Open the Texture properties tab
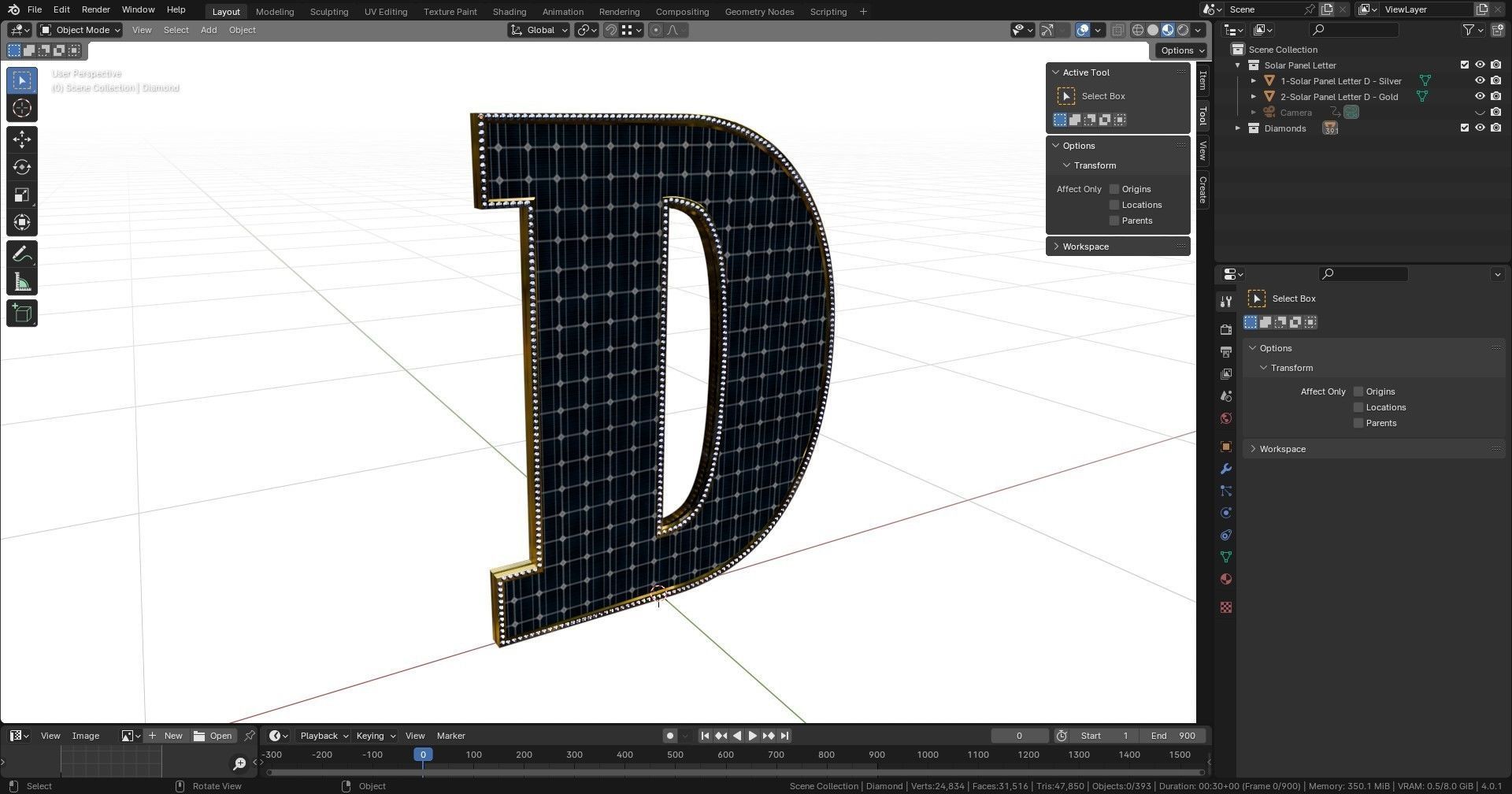The image size is (1512, 794). click(1225, 607)
